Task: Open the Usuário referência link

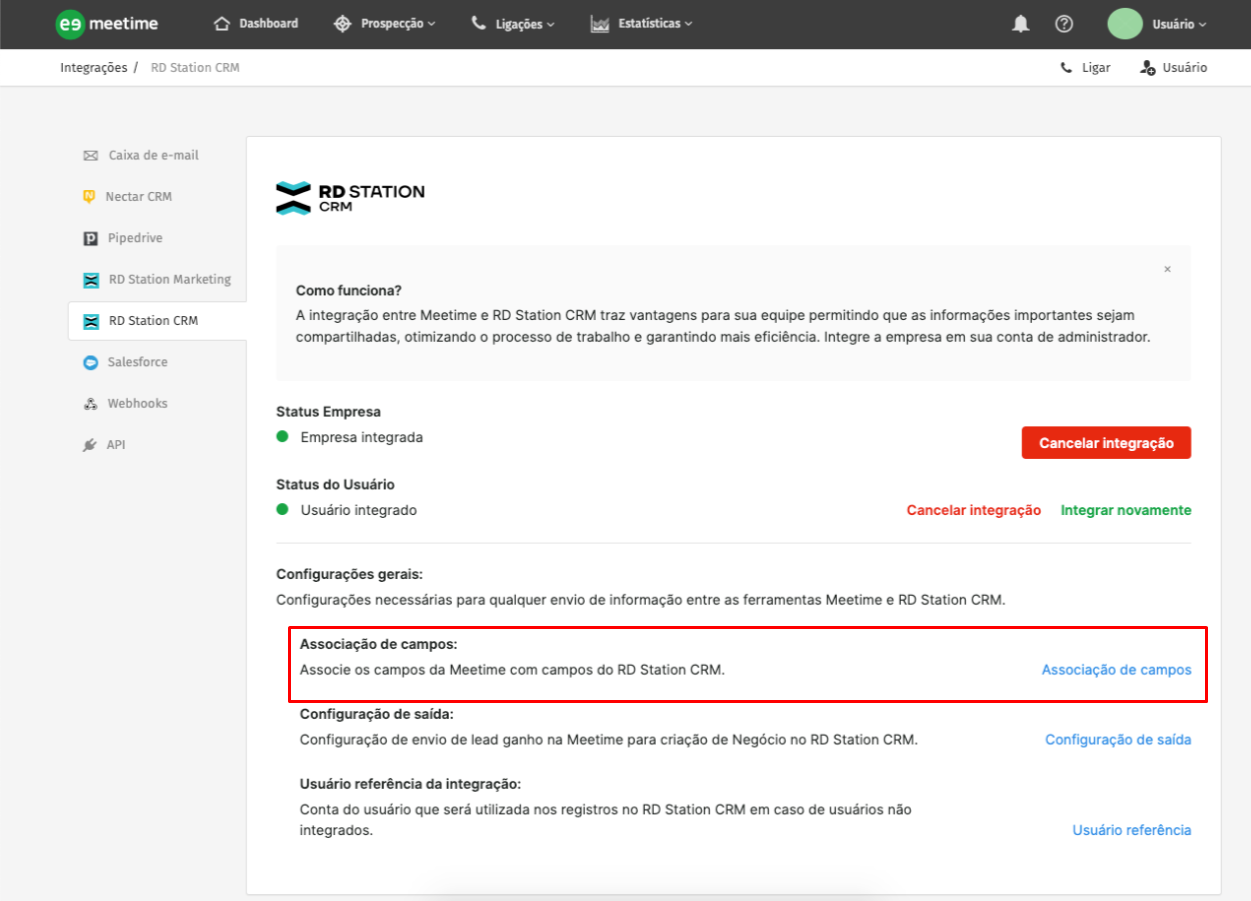Action: click(x=1132, y=830)
